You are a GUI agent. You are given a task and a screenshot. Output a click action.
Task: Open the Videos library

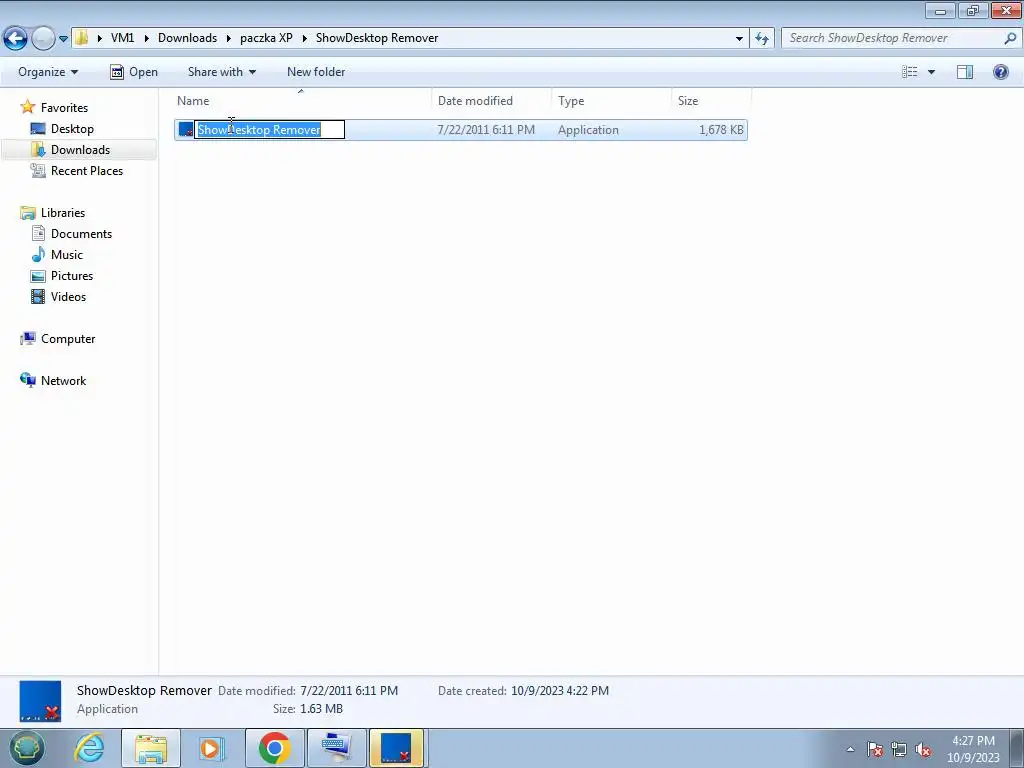(68, 296)
